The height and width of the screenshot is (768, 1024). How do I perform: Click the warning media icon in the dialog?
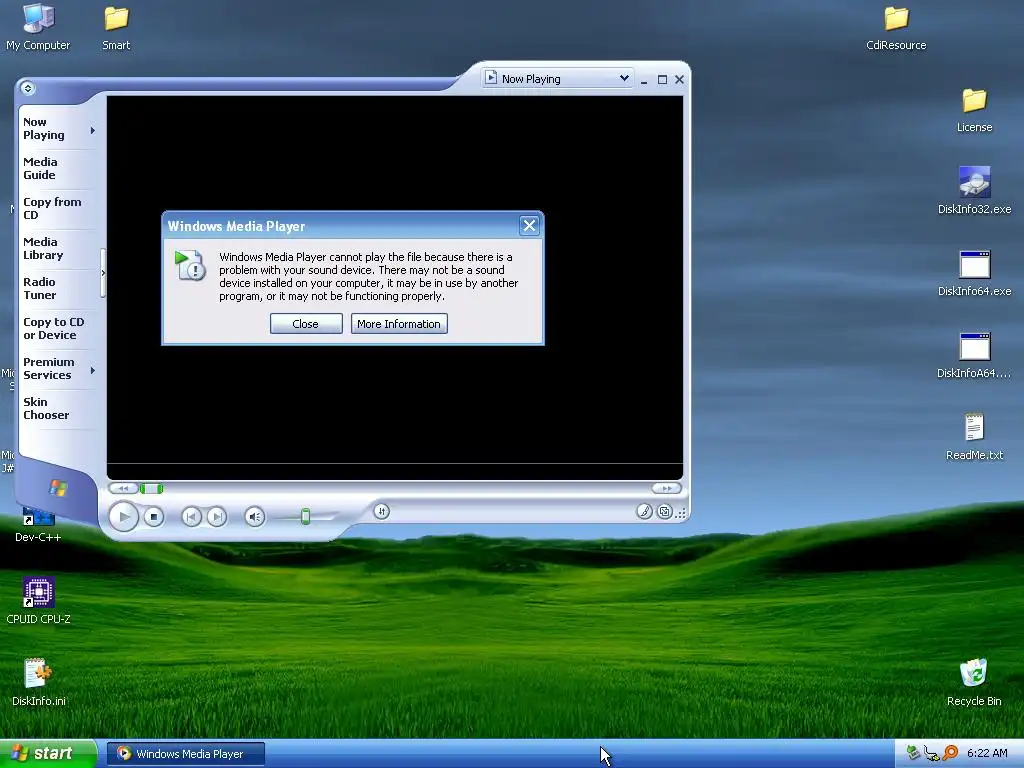pyautogui.click(x=190, y=265)
